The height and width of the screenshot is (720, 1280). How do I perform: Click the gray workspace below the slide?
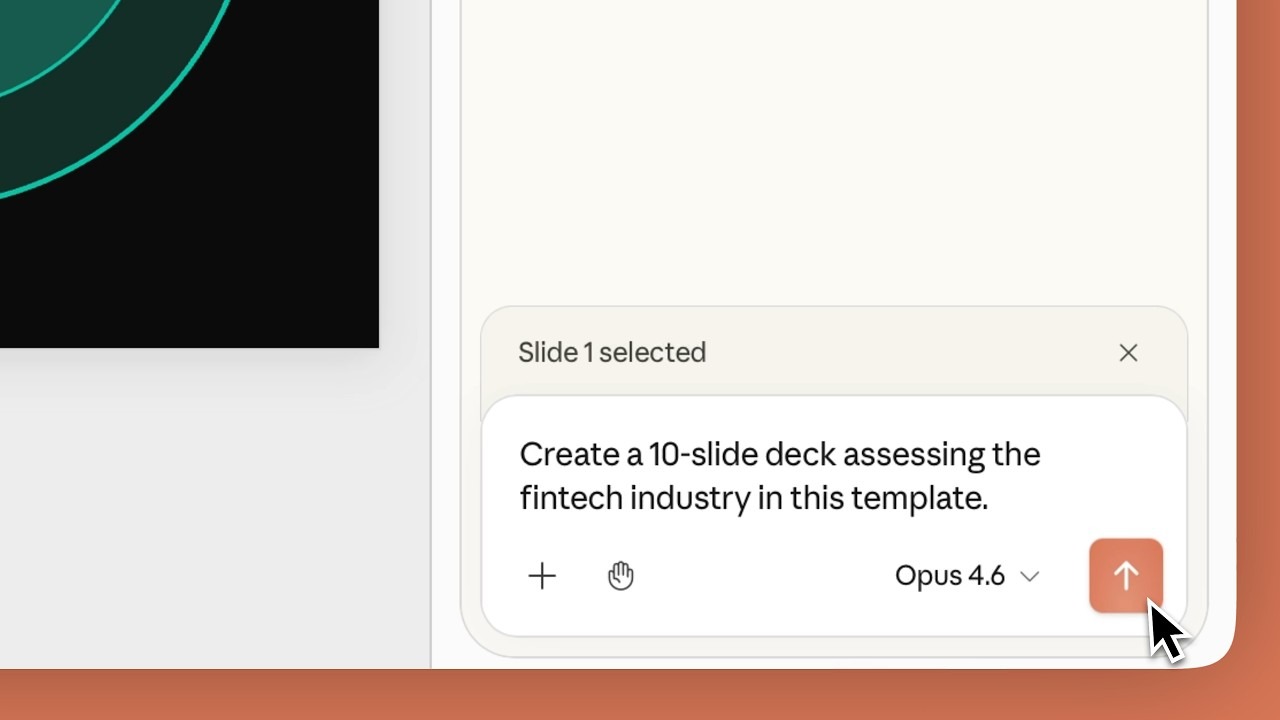coord(200,500)
